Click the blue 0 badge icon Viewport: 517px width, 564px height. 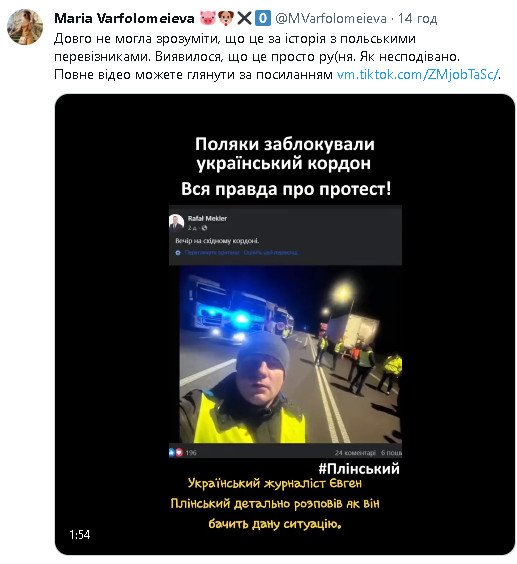(263, 18)
